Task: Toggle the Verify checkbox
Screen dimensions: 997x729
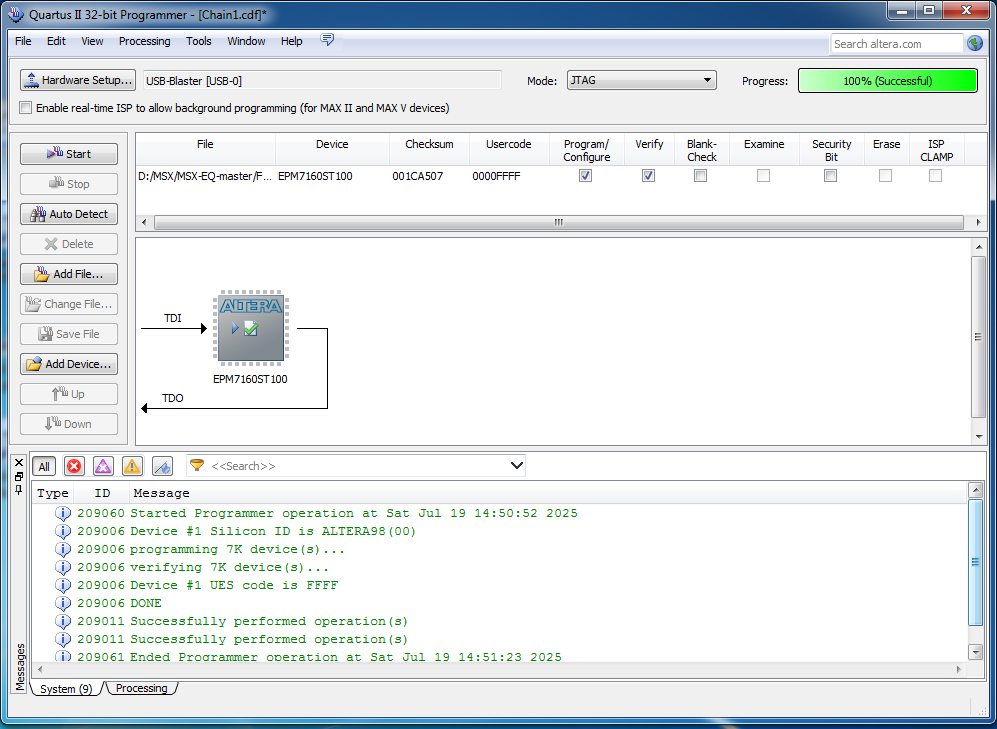Action: point(648,175)
